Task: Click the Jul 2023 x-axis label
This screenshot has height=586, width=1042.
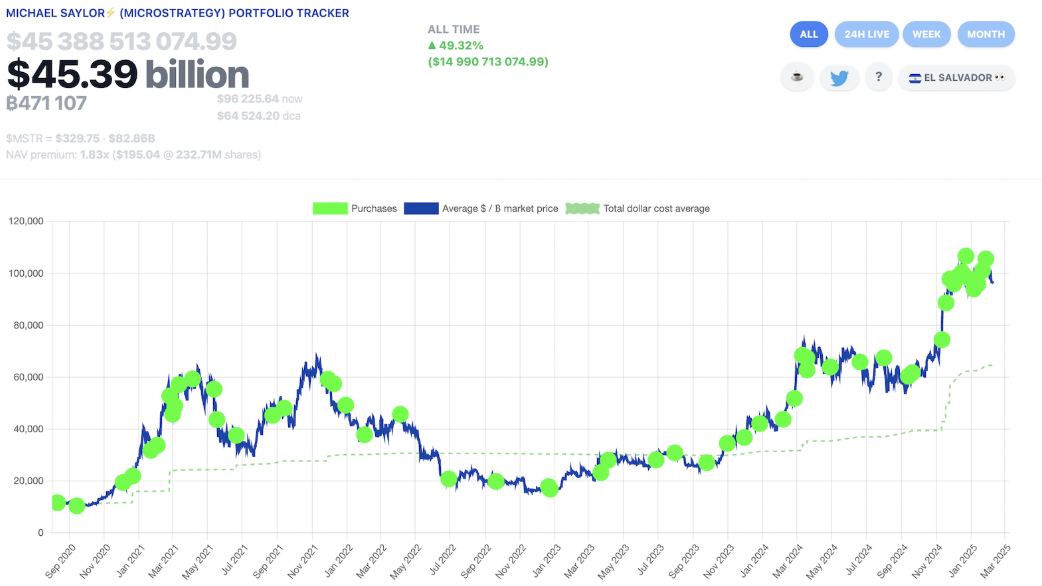Action: 649,561
